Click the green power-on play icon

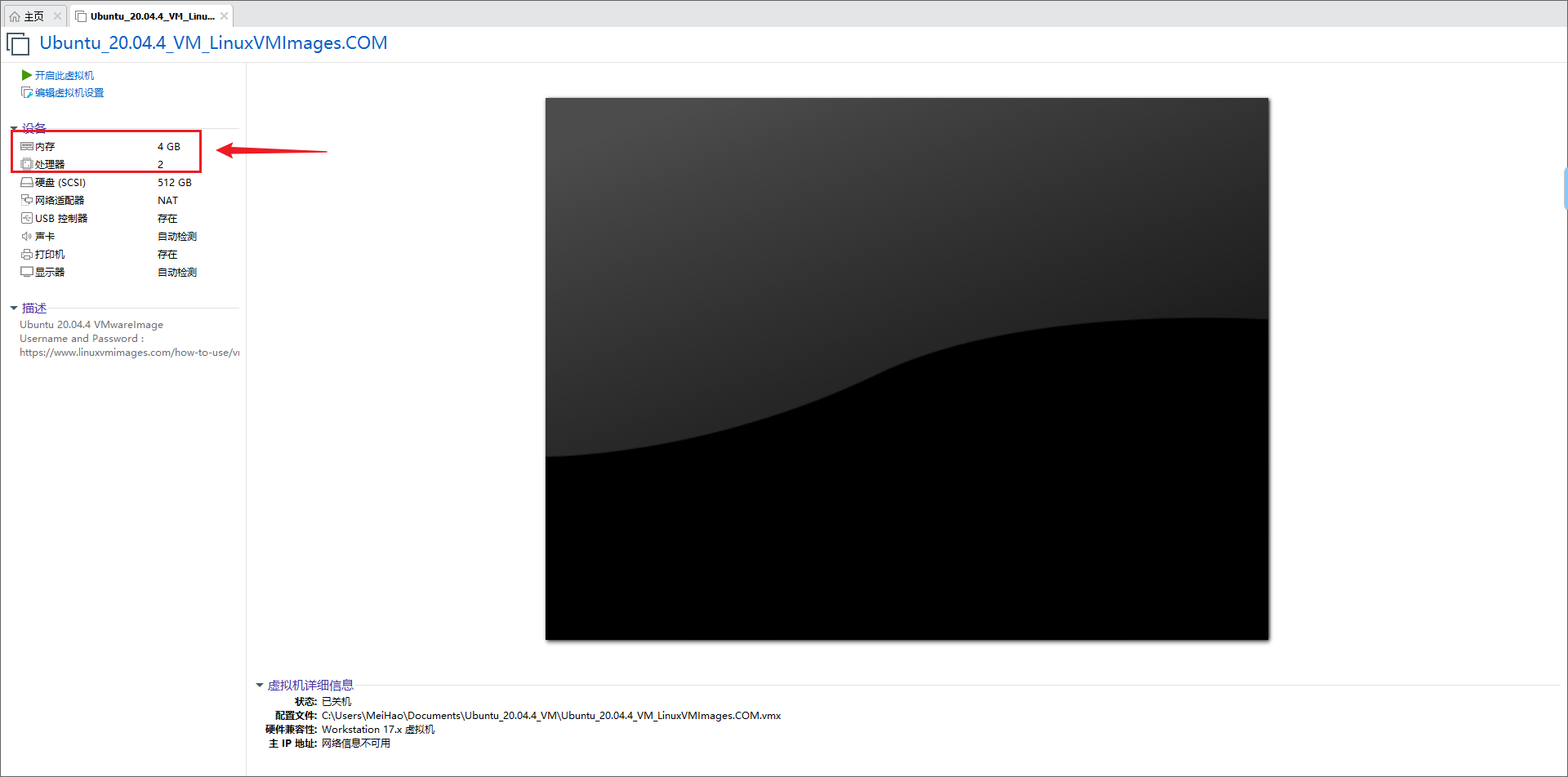pos(26,75)
